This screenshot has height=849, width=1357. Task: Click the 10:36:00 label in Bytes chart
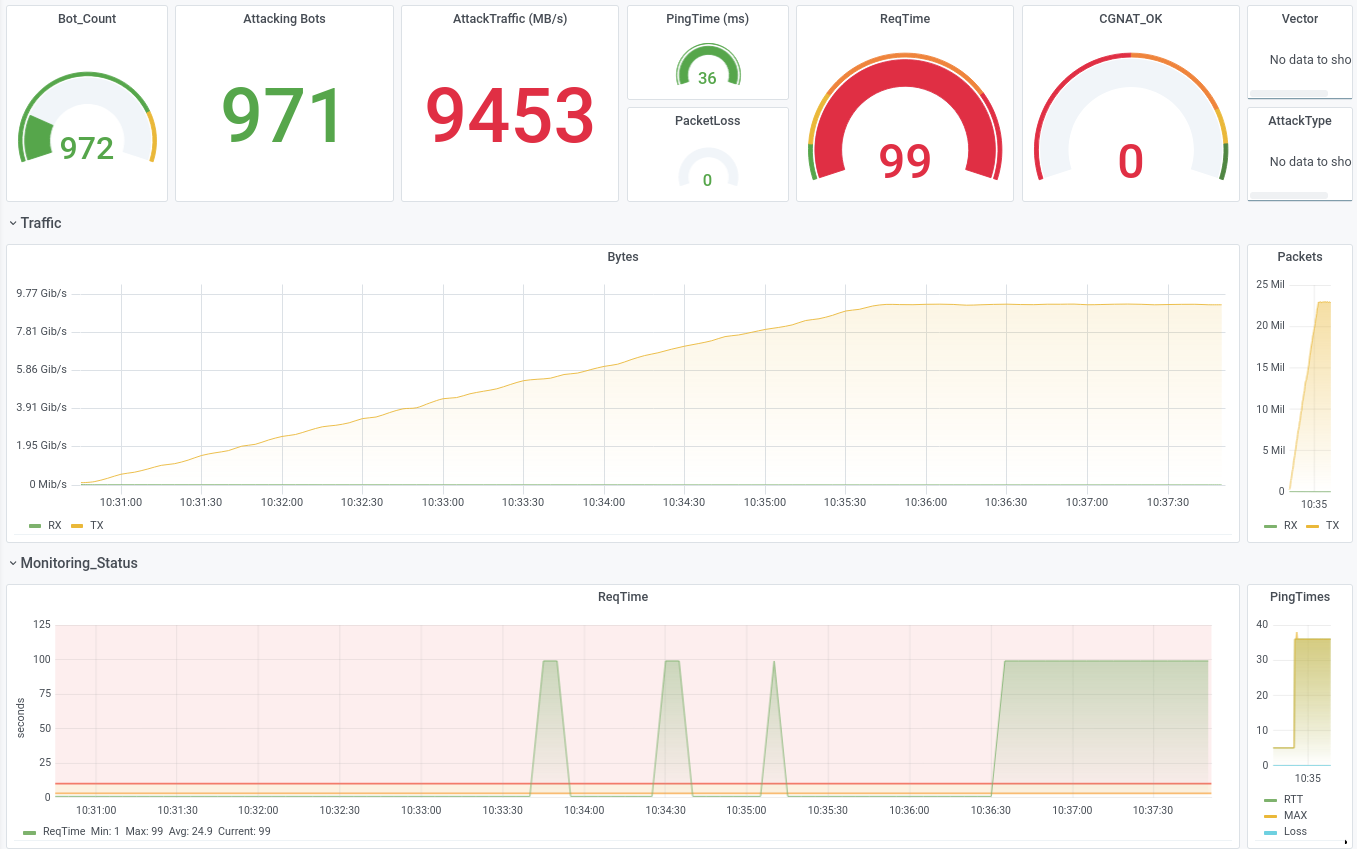click(x=926, y=502)
